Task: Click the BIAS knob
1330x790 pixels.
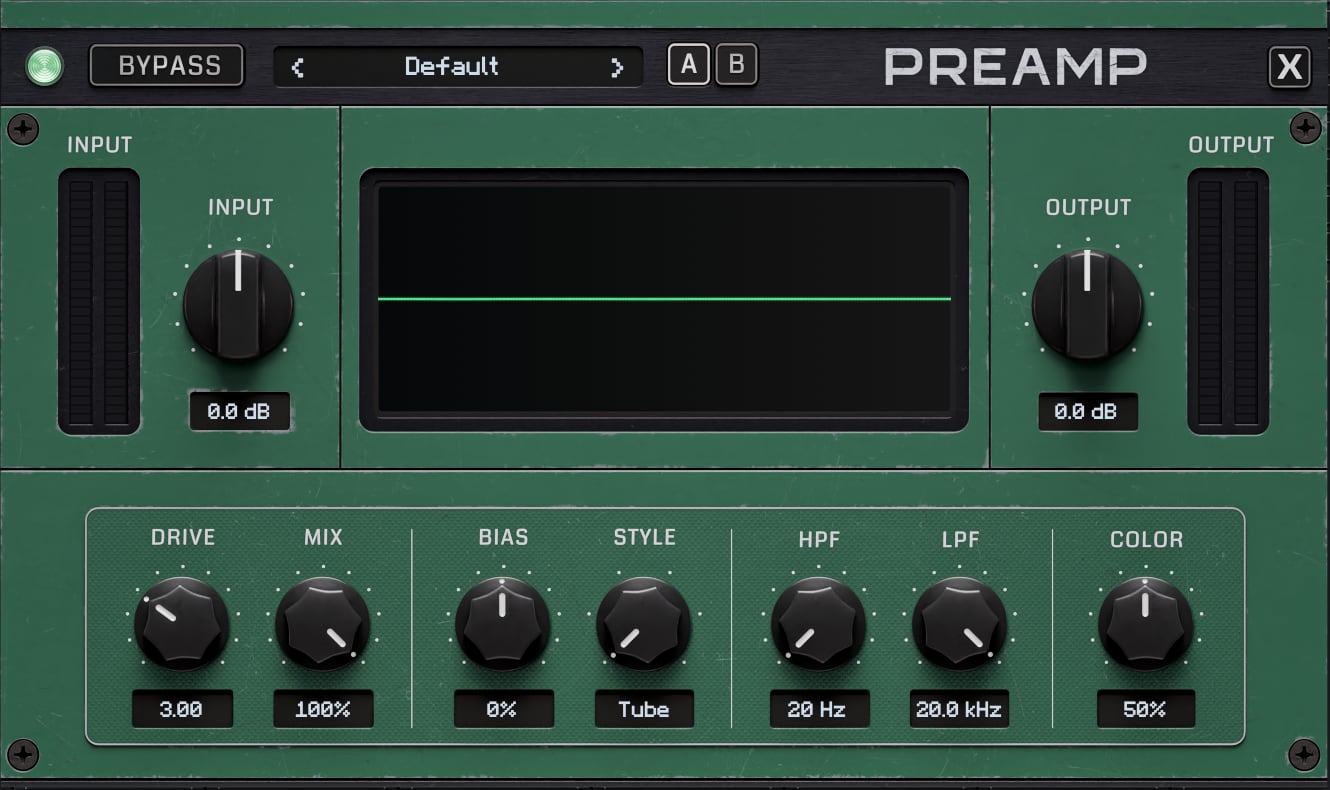Action: pyautogui.click(x=503, y=623)
